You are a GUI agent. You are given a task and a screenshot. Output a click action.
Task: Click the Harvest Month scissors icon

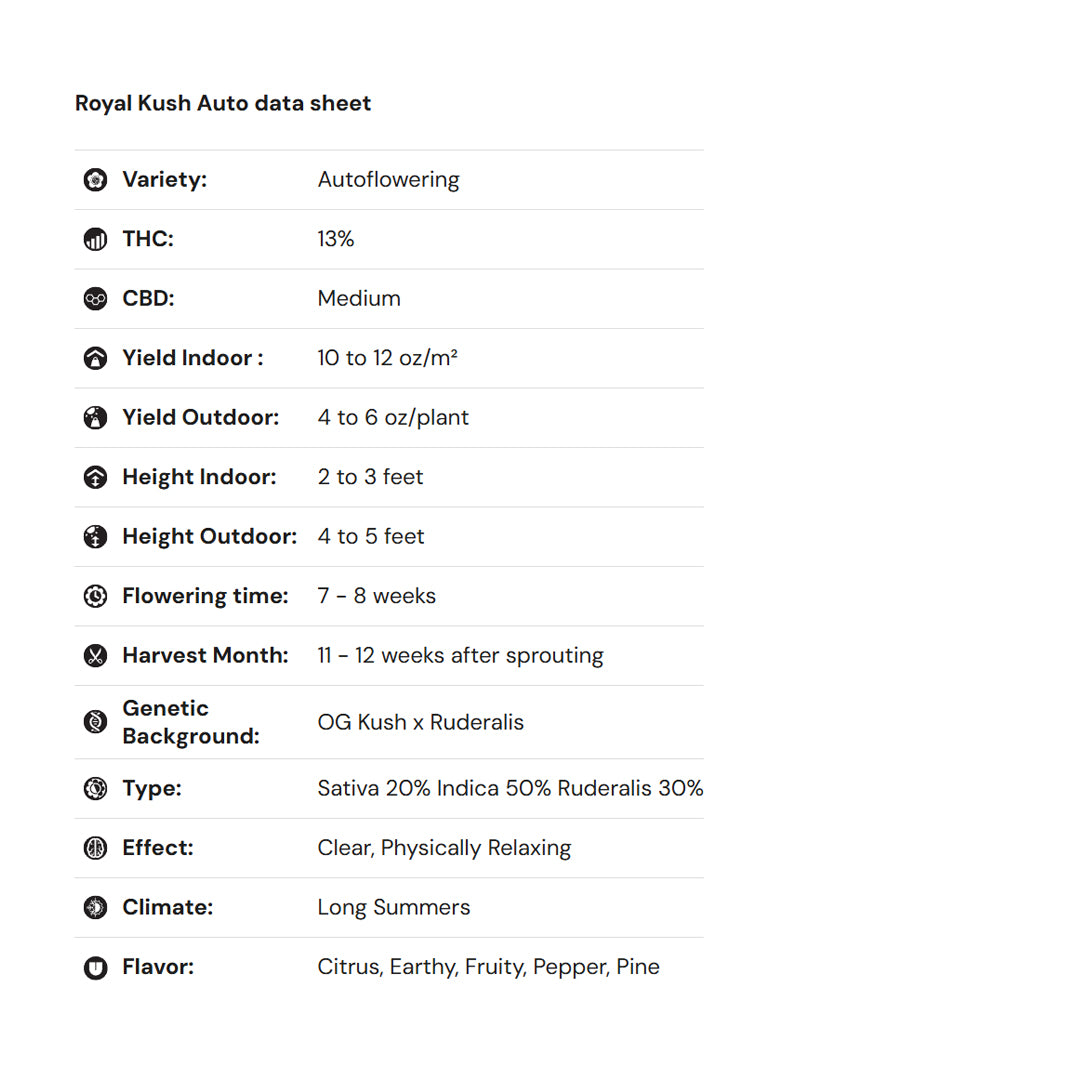point(95,656)
